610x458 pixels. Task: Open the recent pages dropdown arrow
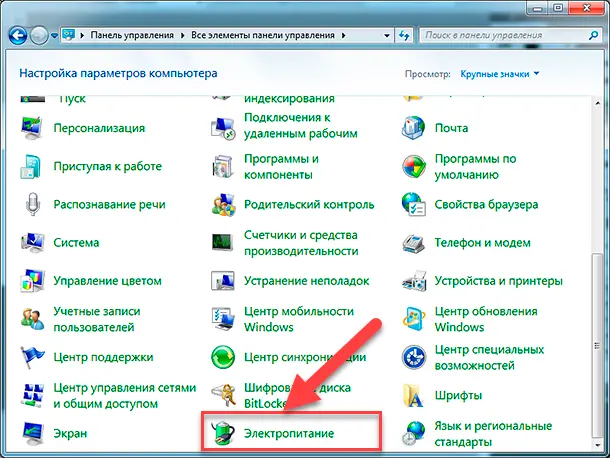tap(54, 35)
